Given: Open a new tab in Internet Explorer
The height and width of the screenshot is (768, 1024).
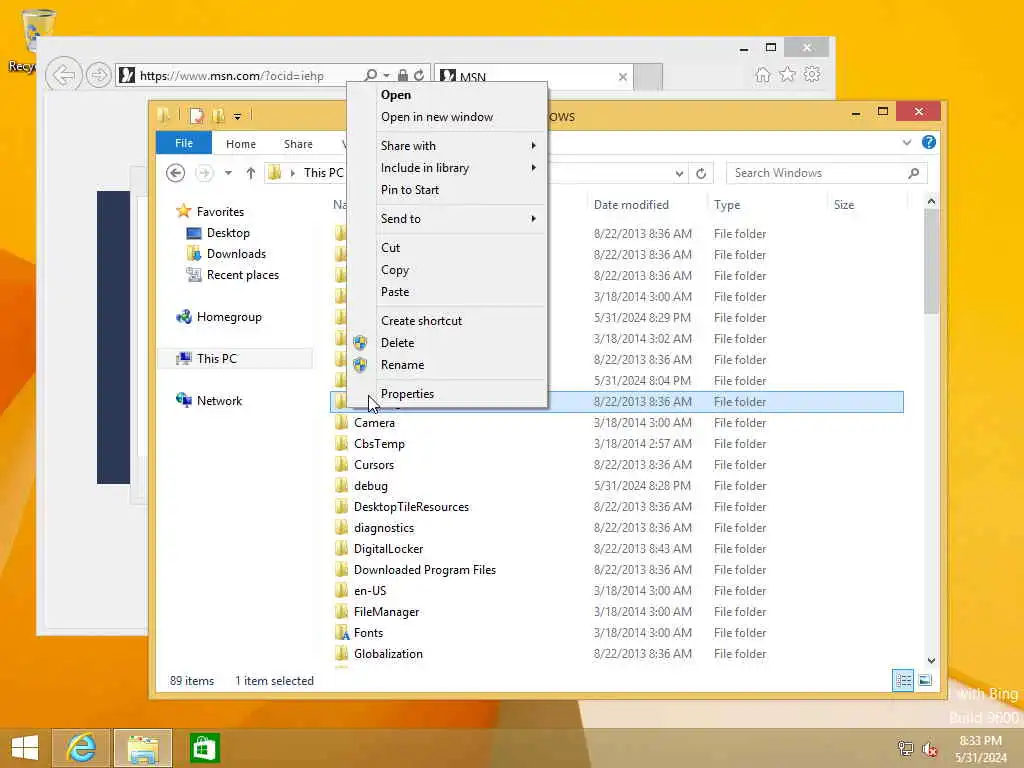Looking at the screenshot, I should 648,77.
